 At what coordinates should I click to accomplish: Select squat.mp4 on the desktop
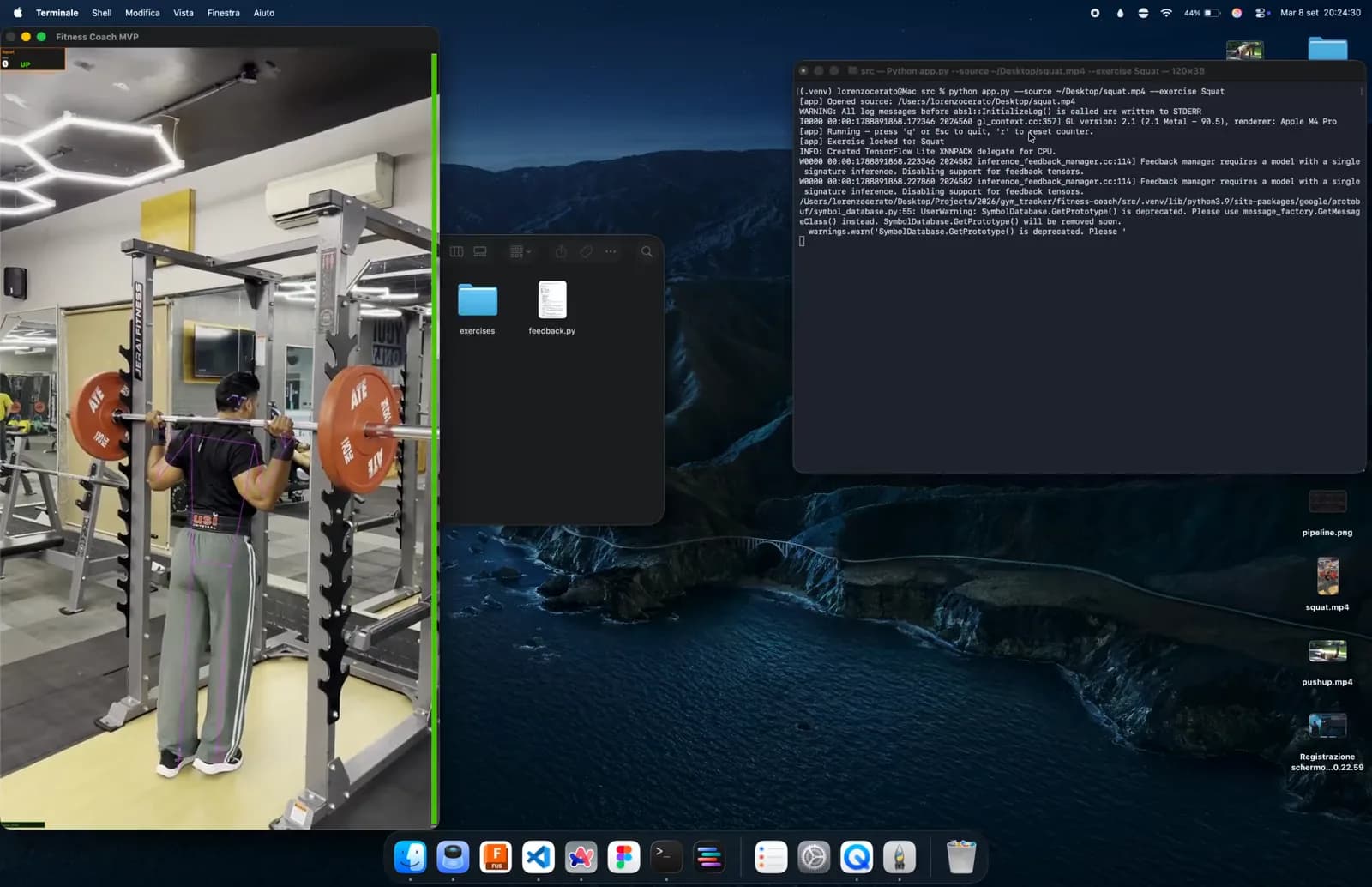[x=1327, y=576]
